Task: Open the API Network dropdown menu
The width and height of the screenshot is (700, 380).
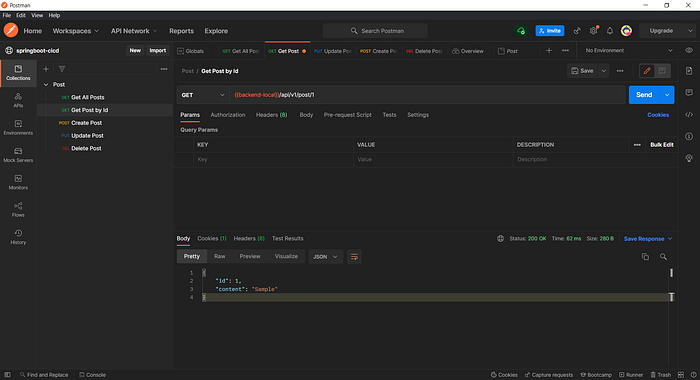Action: (x=134, y=31)
